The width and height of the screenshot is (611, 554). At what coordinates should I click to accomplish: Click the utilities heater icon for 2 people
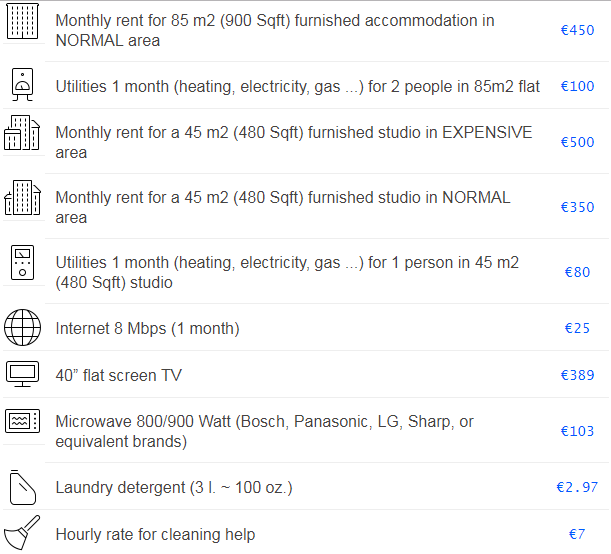tap(23, 86)
